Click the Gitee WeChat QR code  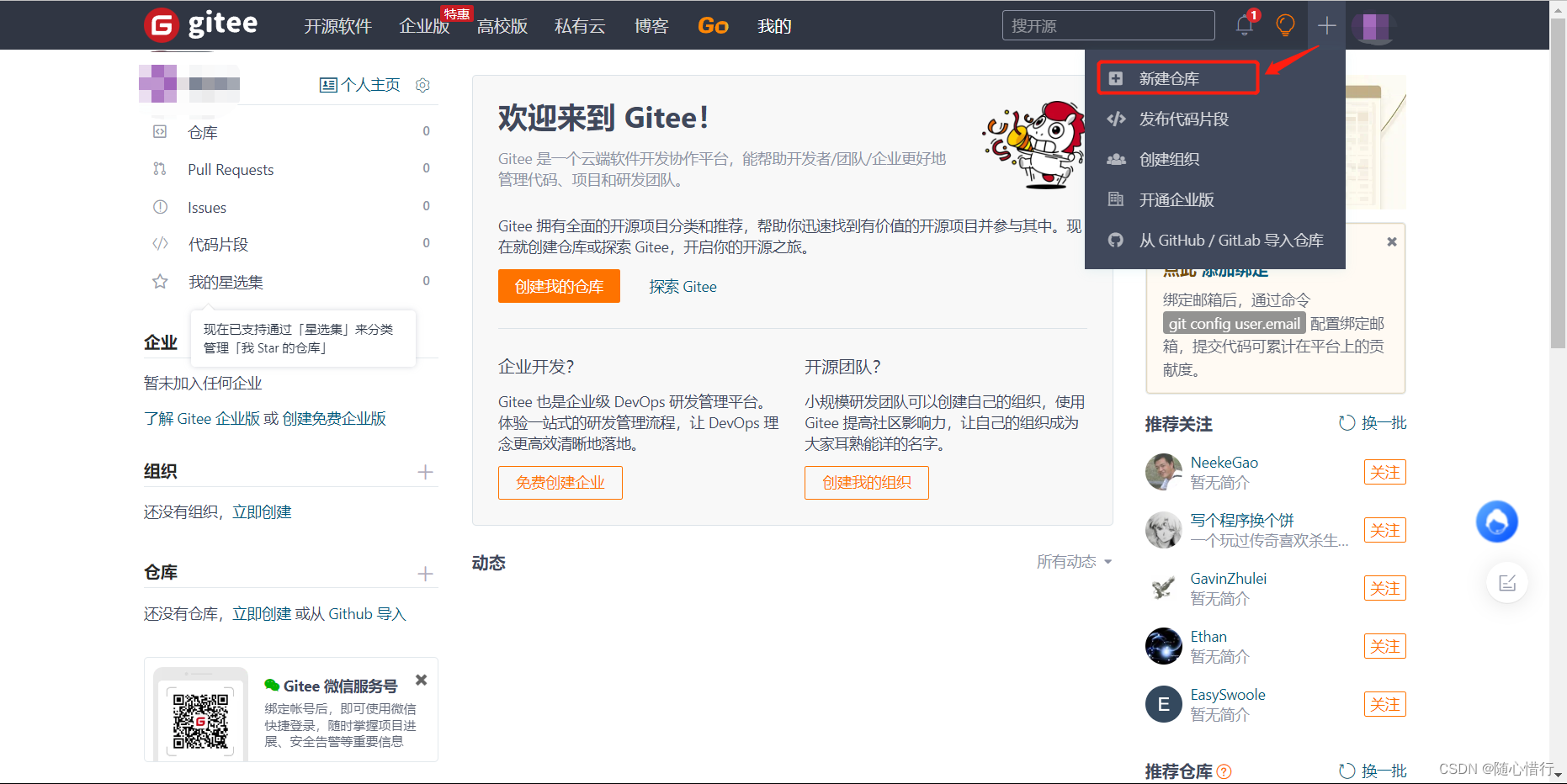(x=200, y=721)
